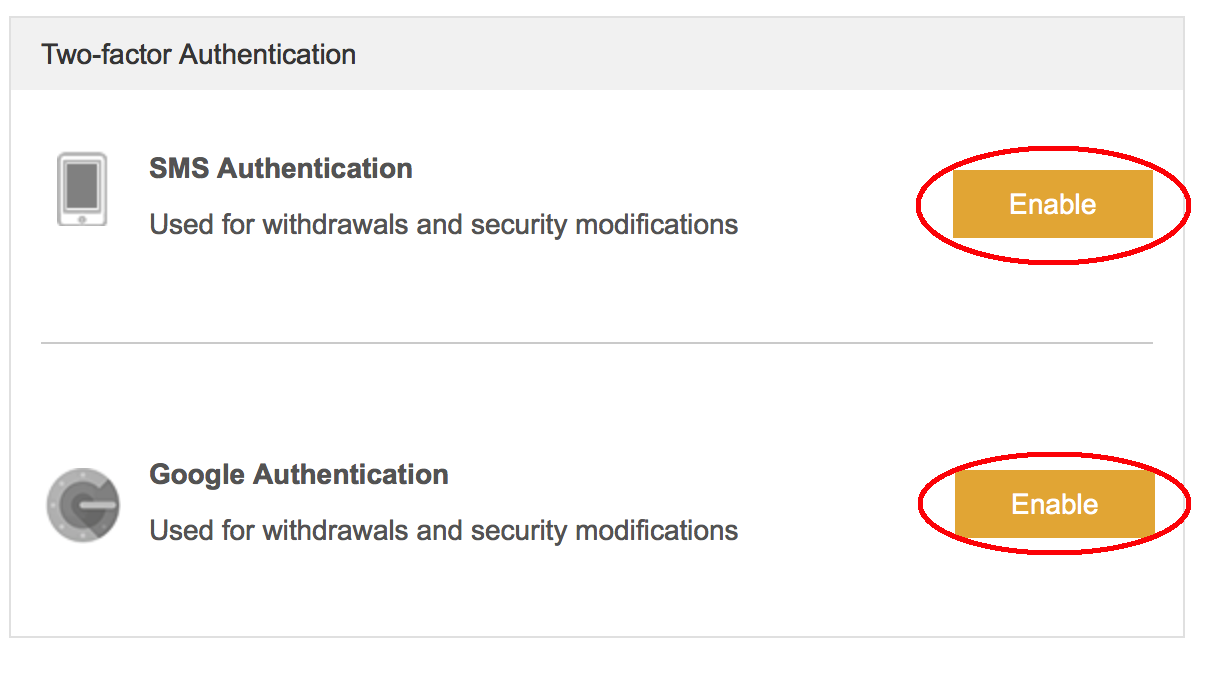
Task: Click the description under Google Authentication
Action: pyautogui.click(x=443, y=530)
